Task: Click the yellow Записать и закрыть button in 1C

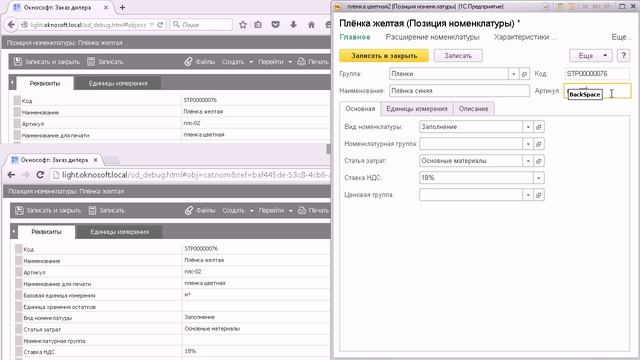Action: click(384, 56)
